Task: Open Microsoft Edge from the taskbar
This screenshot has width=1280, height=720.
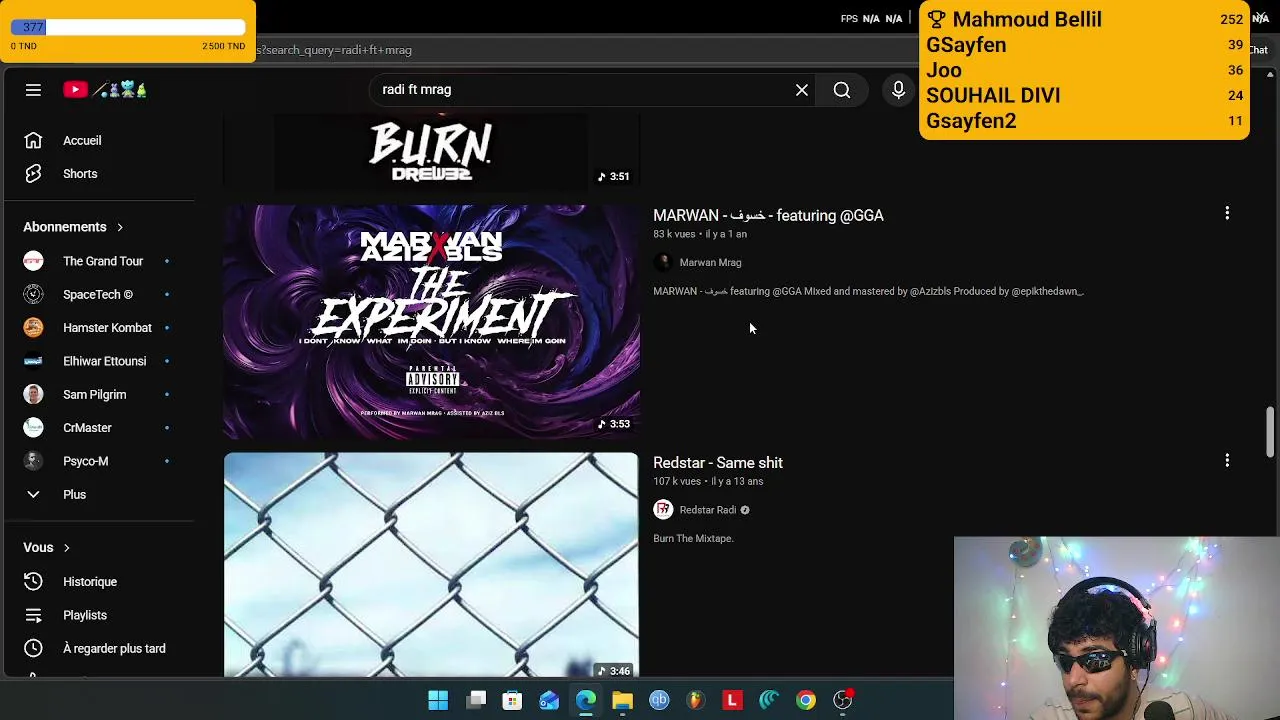Action: [586, 701]
